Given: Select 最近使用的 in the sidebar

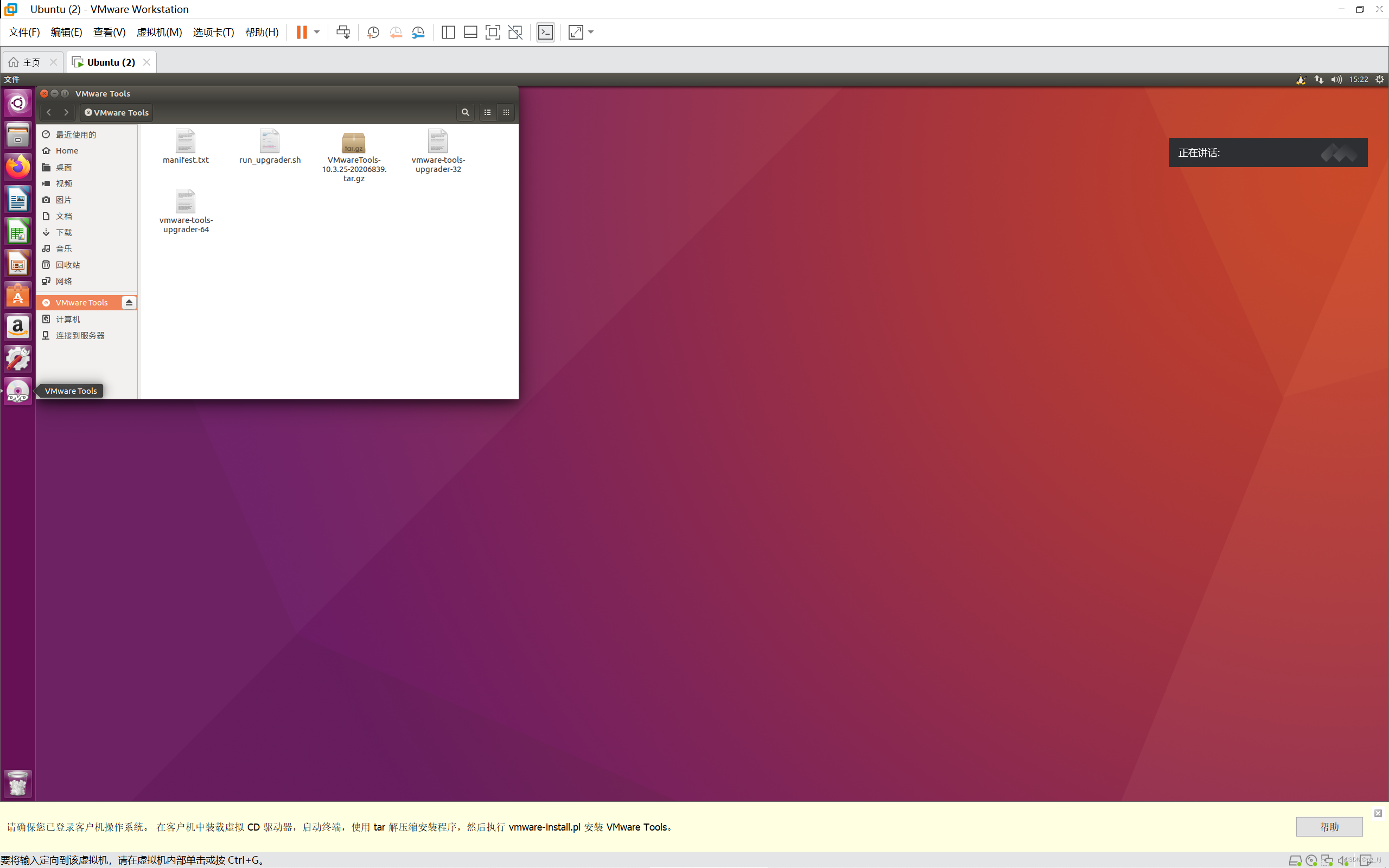Looking at the screenshot, I should tap(87, 135).
